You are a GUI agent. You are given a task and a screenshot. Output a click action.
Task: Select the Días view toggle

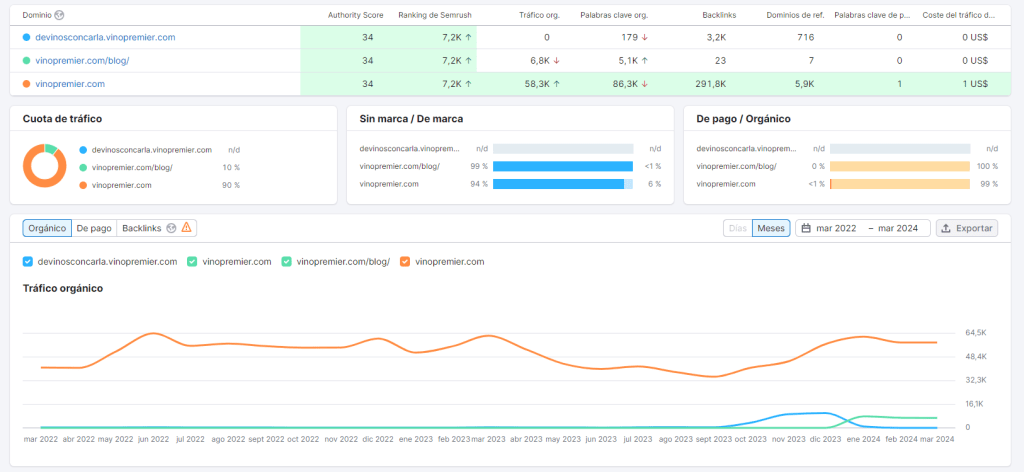click(x=737, y=228)
